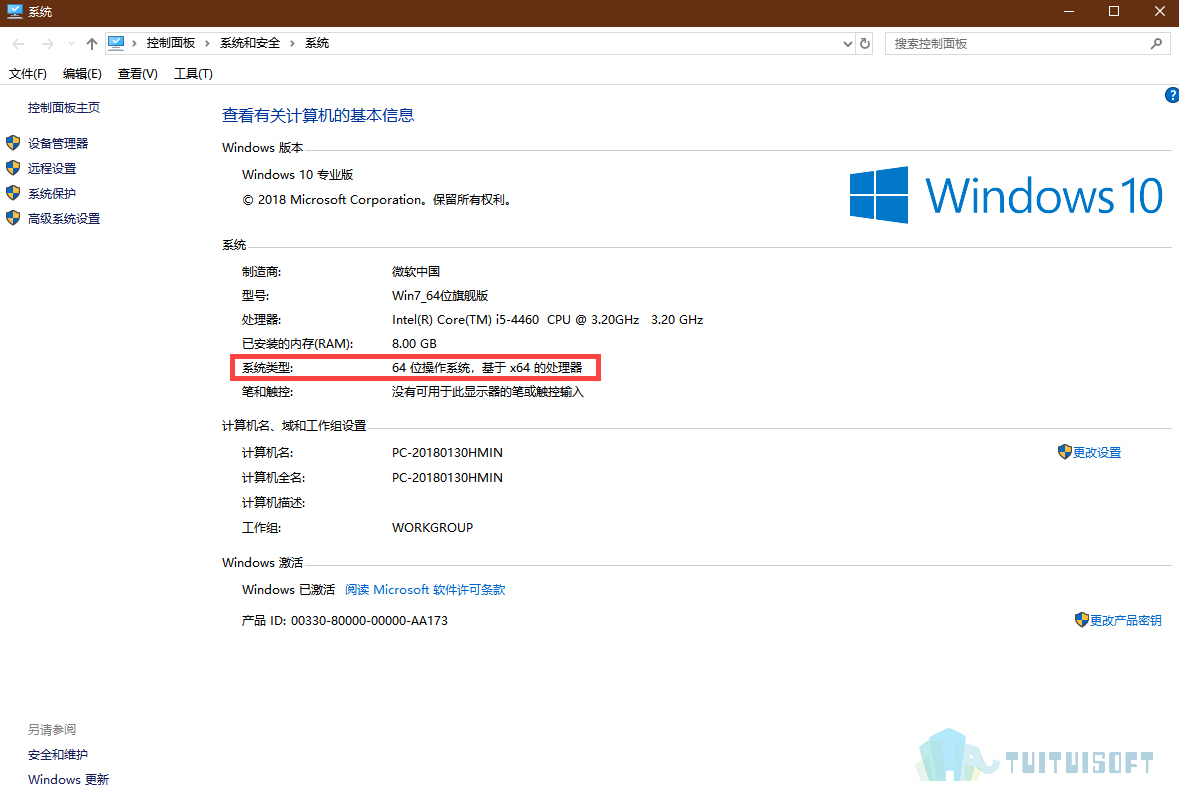The width and height of the screenshot is (1179, 799).
Task: Click shield icon next to 更改设置
Action: (1064, 452)
